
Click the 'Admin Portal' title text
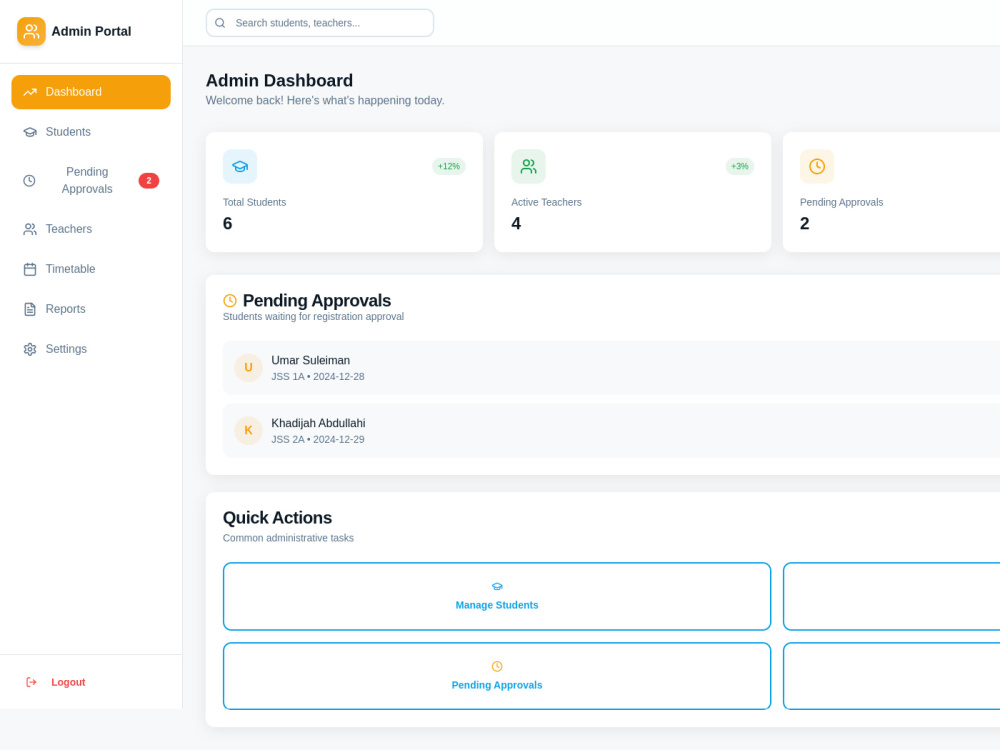[91, 31]
